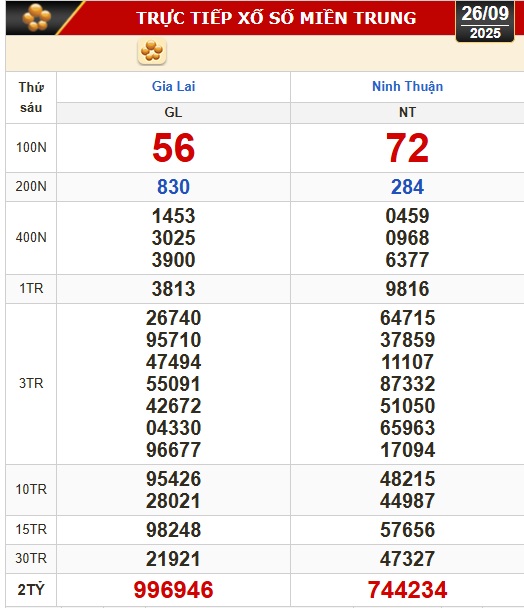Viewport: 524px width, 608px height.
Task: Click the Trực tiếp xổ số miền Trung title
Action: coord(276,18)
